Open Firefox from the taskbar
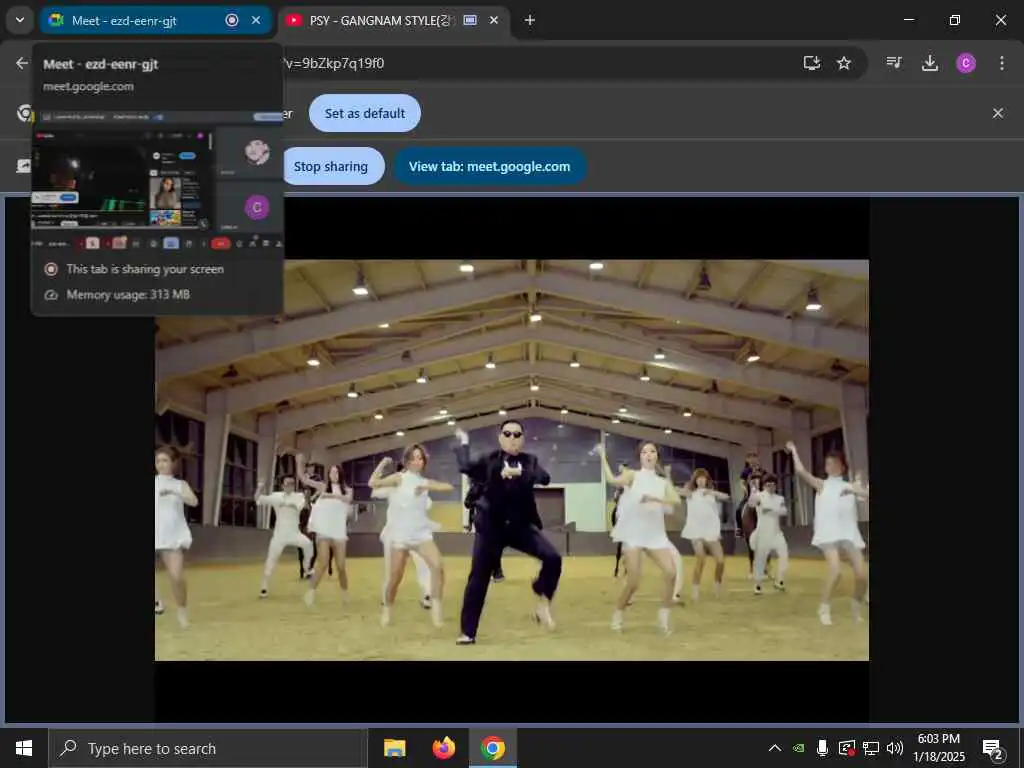1024x768 pixels. tap(443, 748)
